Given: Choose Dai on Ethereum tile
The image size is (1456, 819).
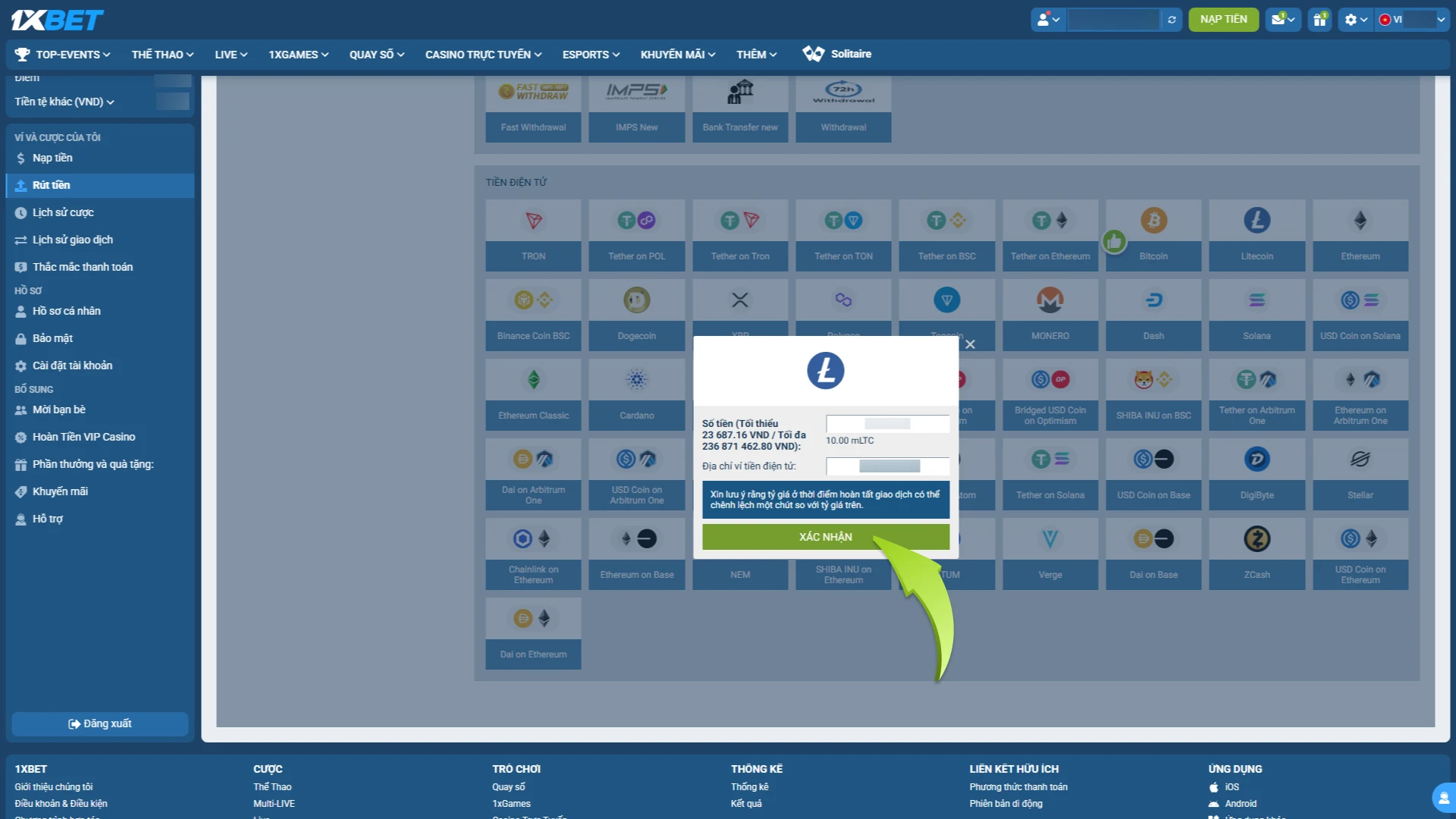Looking at the screenshot, I should click(x=533, y=633).
